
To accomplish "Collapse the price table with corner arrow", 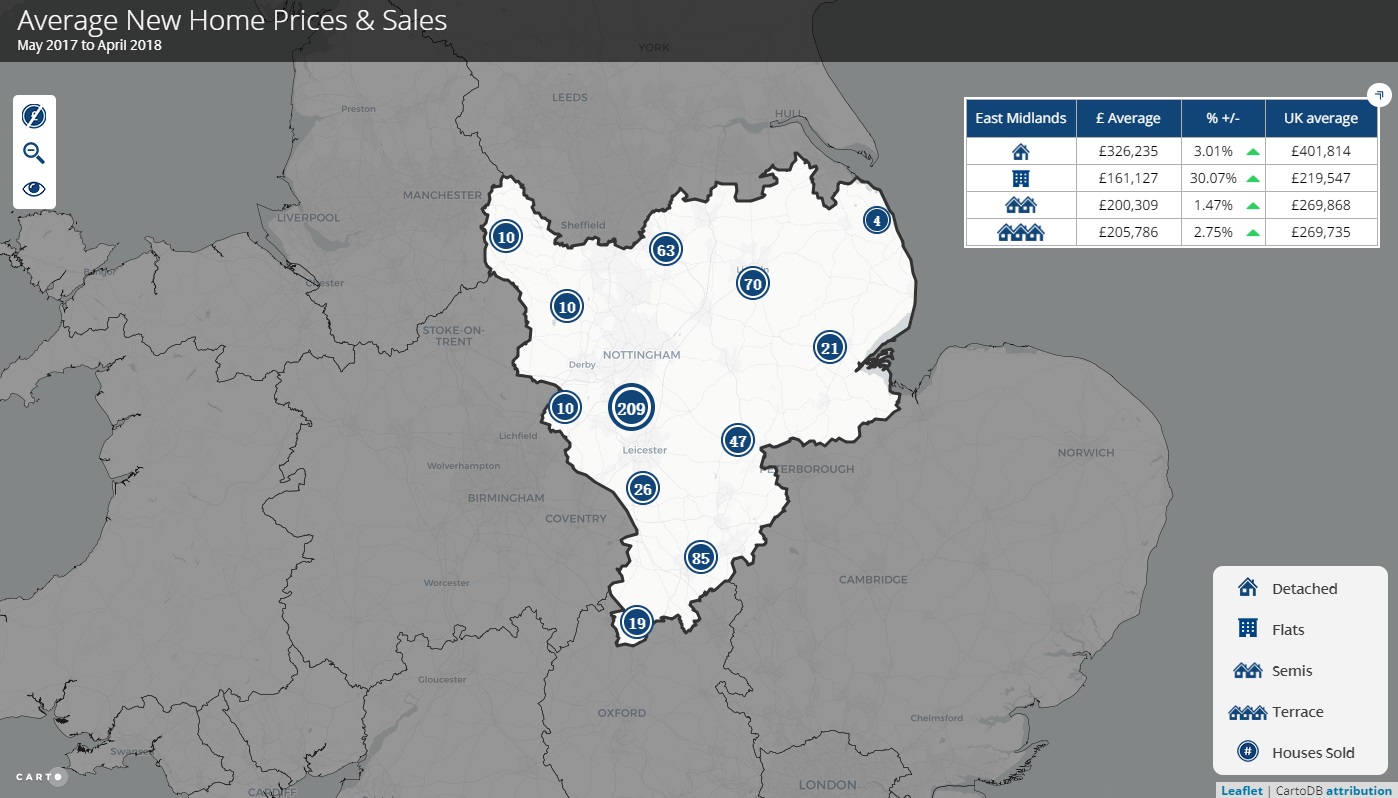I will (1379, 95).
